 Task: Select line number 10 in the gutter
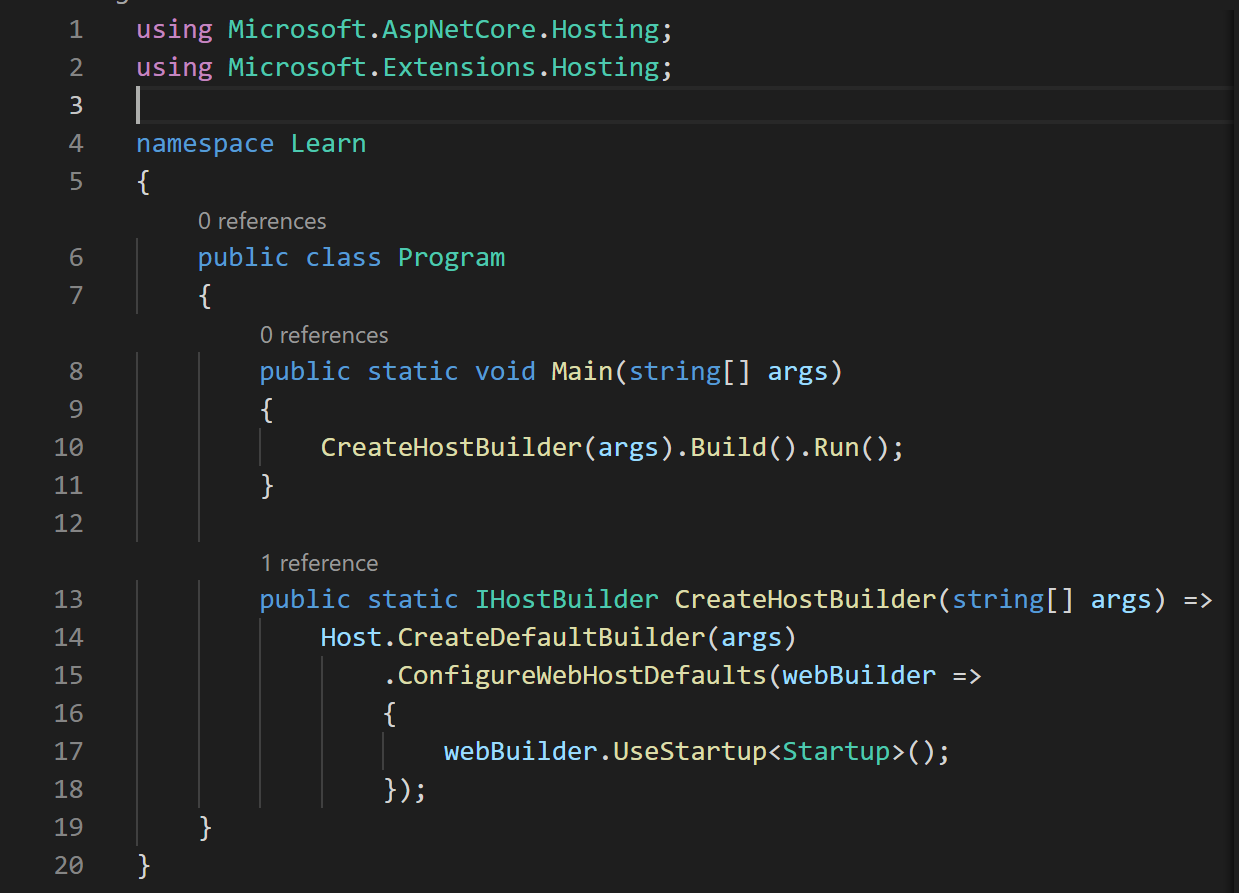coord(69,447)
